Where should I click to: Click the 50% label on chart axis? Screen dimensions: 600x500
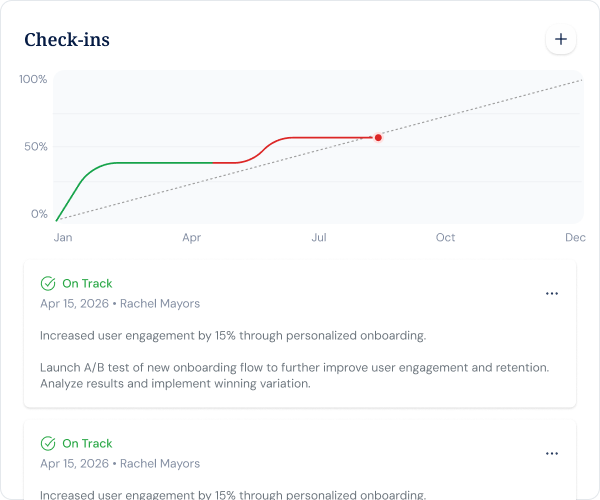coord(36,147)
